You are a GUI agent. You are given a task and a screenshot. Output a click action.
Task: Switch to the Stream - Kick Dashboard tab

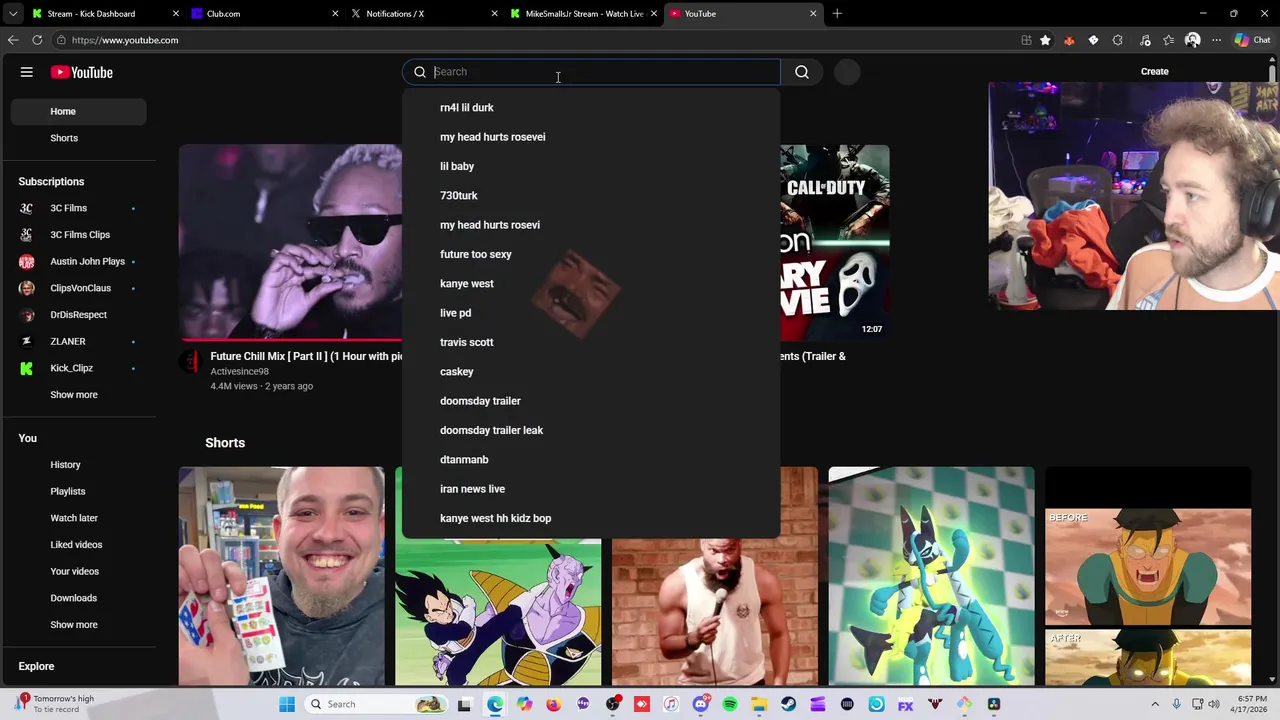click(x=106, y=13)
